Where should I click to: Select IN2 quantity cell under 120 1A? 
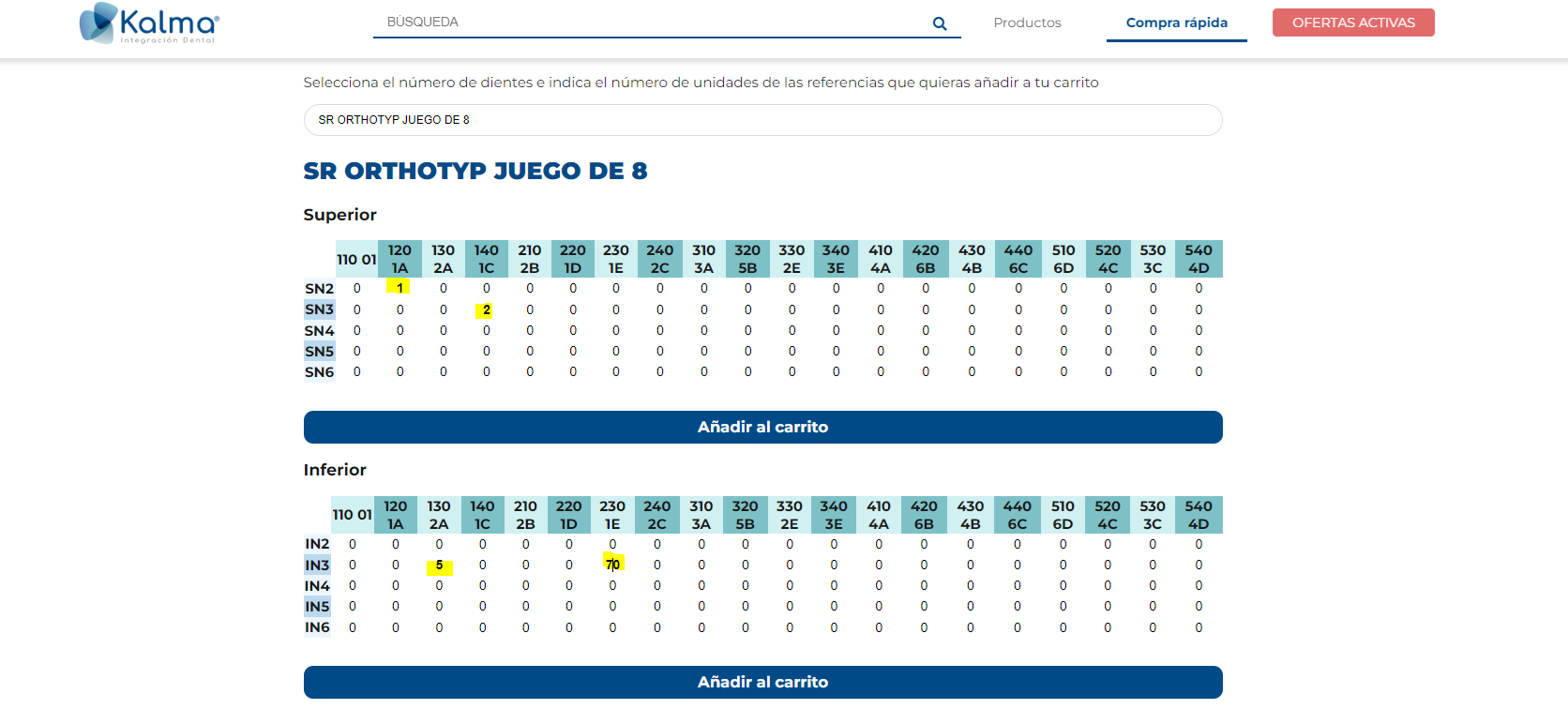pos(396,544)
